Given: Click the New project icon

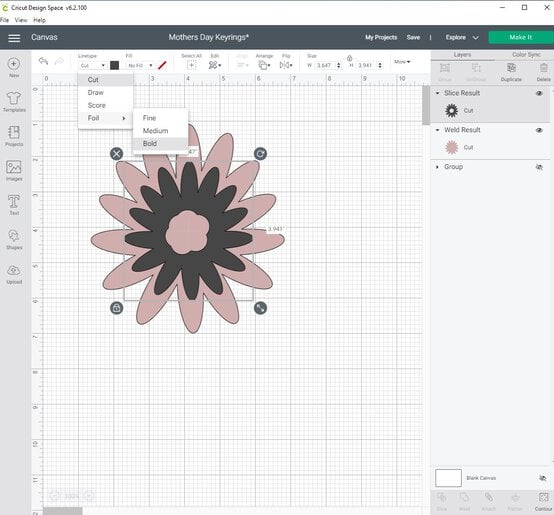Looking at the screenshot, I should pyautogui.click(x=14, y=64).
